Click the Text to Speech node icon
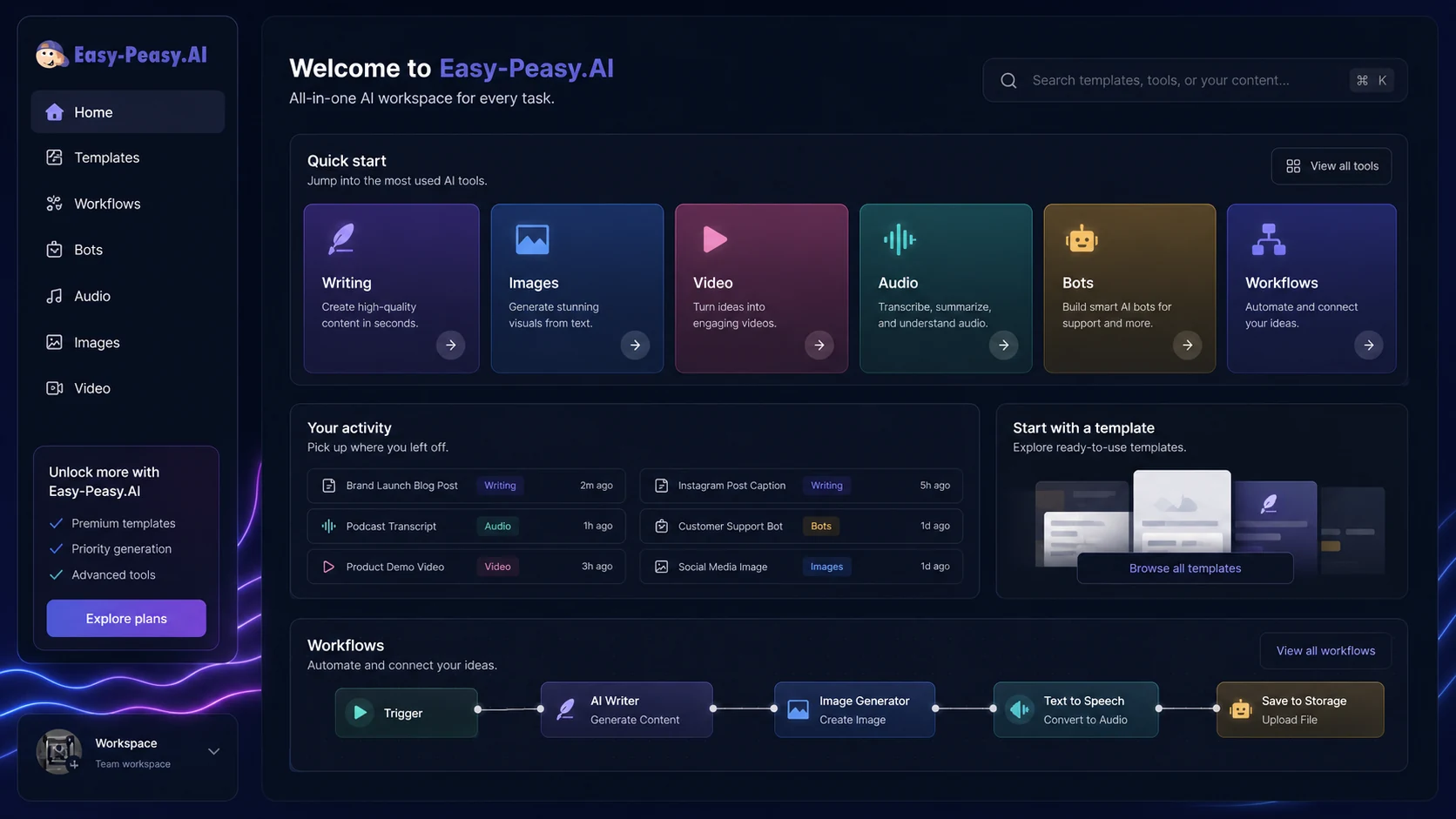The width and height of the screenshot is (1456, 819). tap(1019, 710)
